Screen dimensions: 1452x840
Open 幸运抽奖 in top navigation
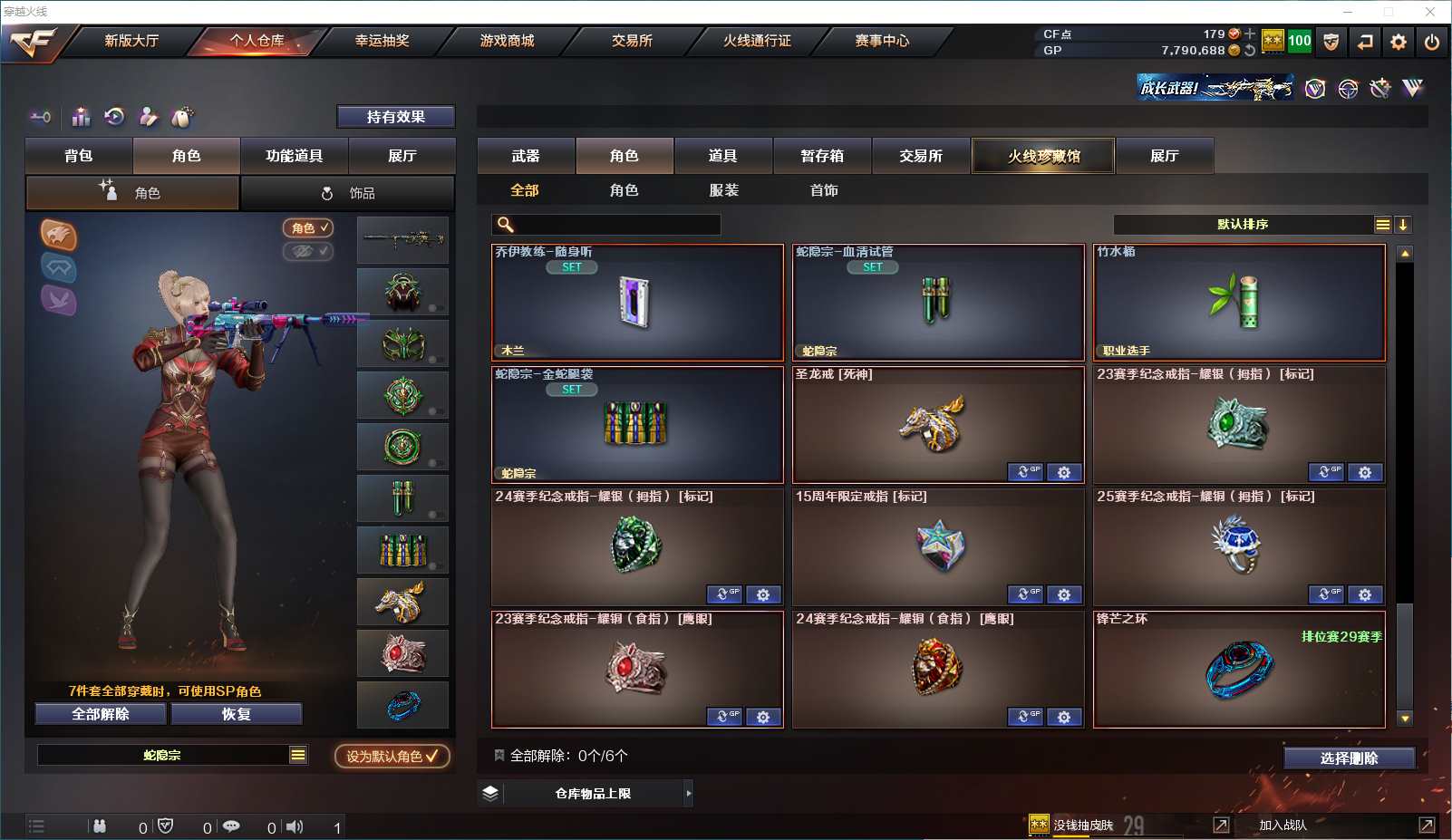(x=382, y=41)
